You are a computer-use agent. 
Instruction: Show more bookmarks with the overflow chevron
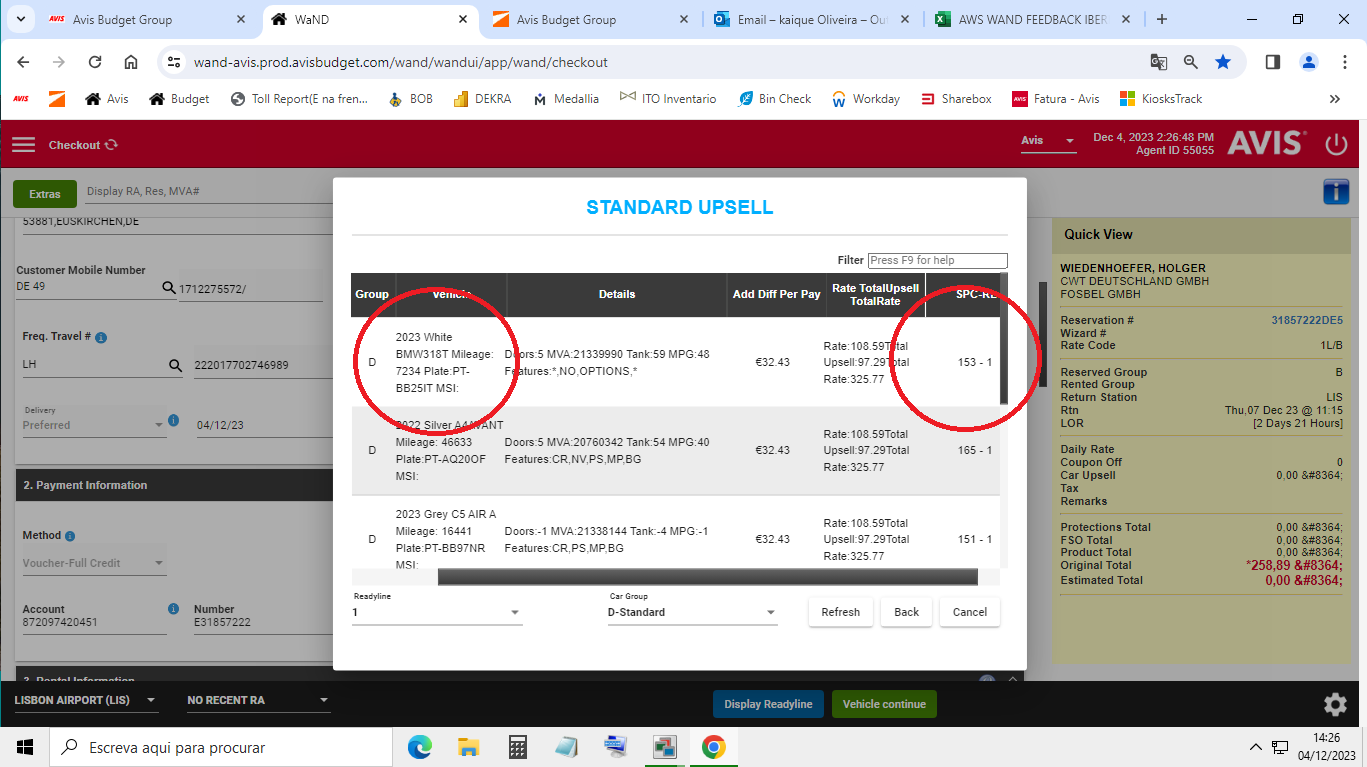tap(1335, 99)
